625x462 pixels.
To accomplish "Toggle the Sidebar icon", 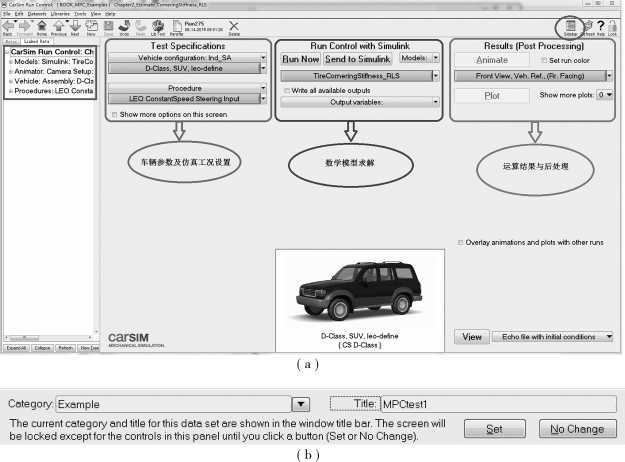I will [x=570, y=26].
